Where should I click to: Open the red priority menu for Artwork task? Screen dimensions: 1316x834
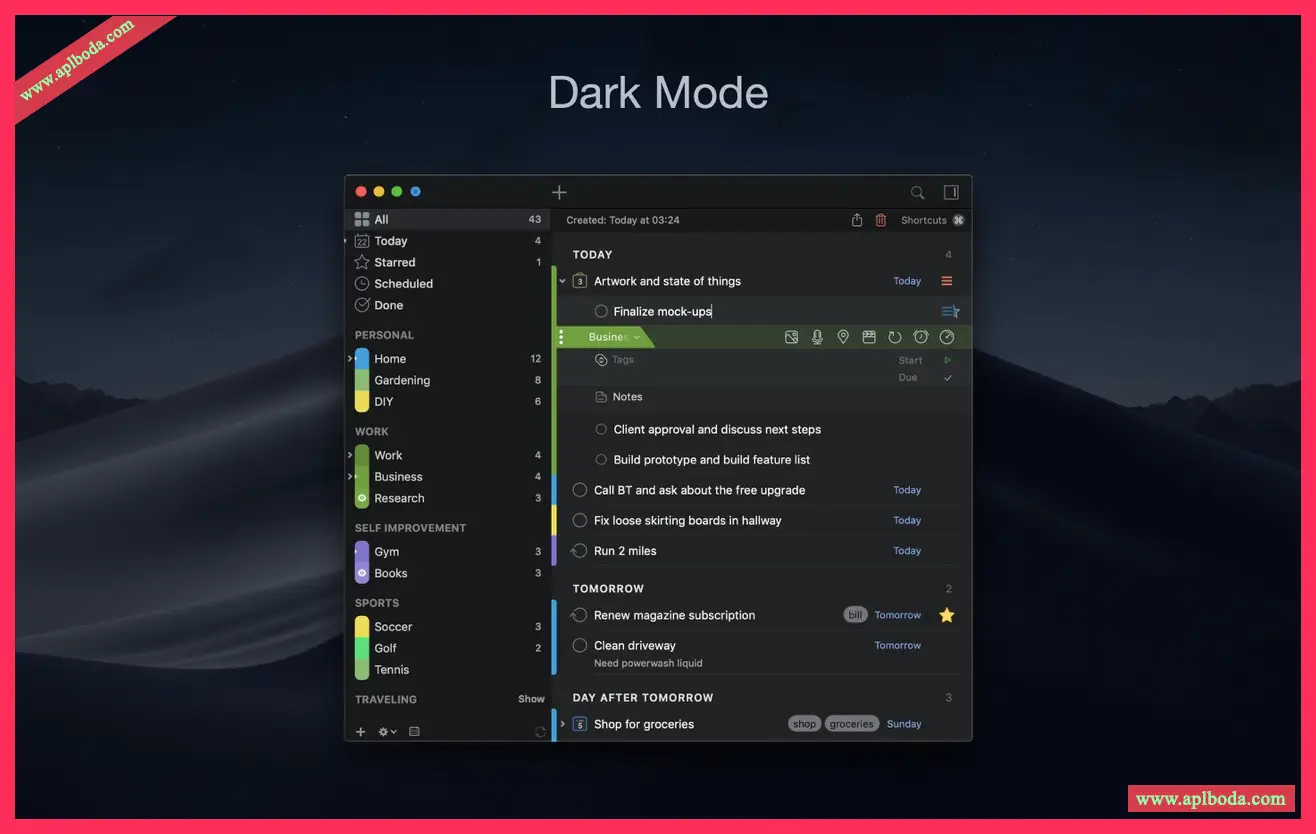coord(947,281)
